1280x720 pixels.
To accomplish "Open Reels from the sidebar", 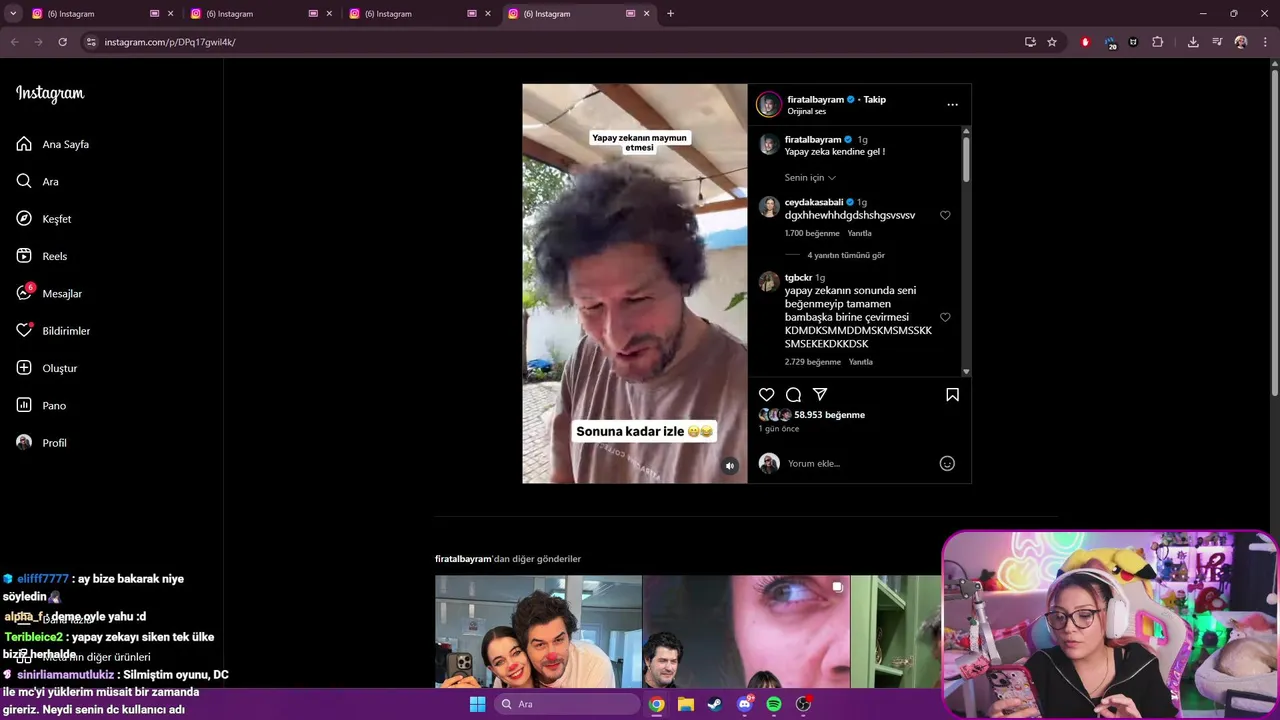I will (x=42, y=256).
